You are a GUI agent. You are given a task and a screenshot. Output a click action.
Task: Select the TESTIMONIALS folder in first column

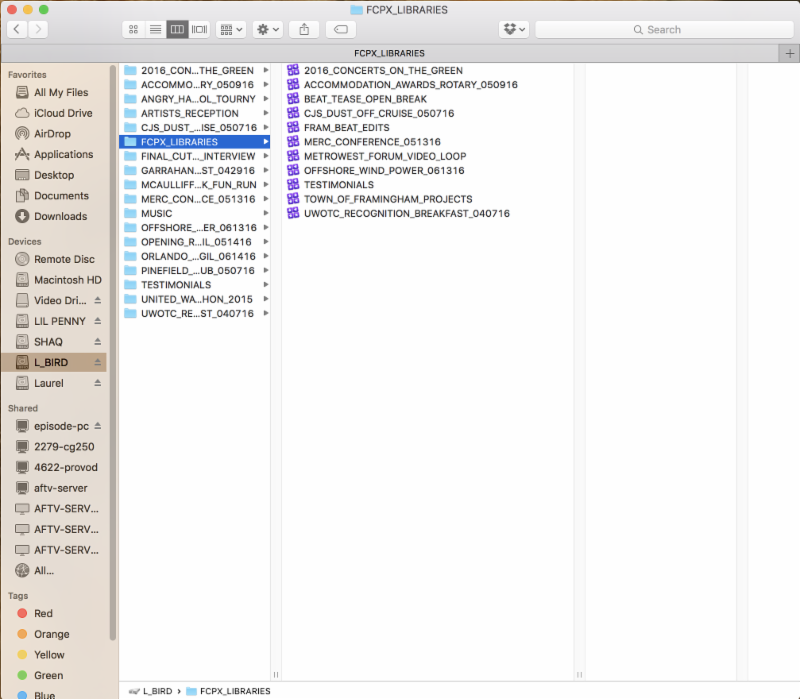click(x=175, y=284)
